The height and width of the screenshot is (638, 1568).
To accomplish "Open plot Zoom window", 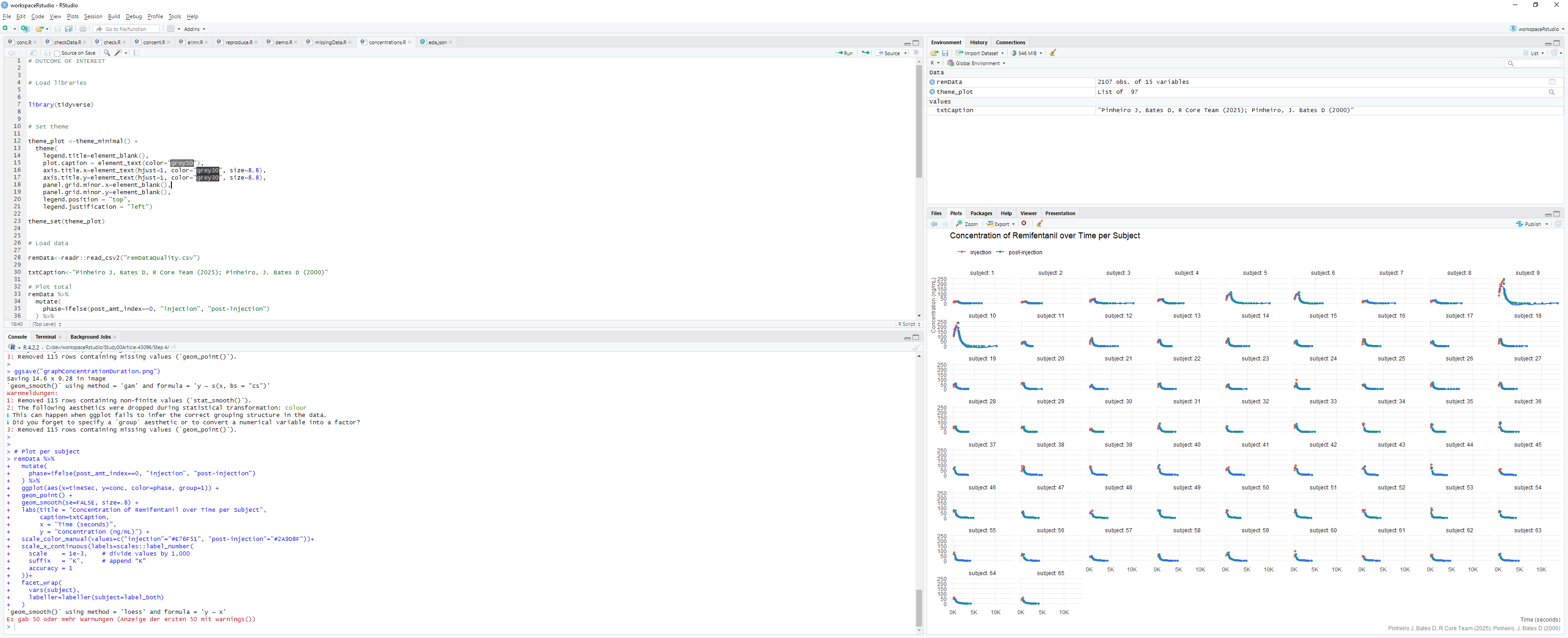I will (x=967, y=223).
